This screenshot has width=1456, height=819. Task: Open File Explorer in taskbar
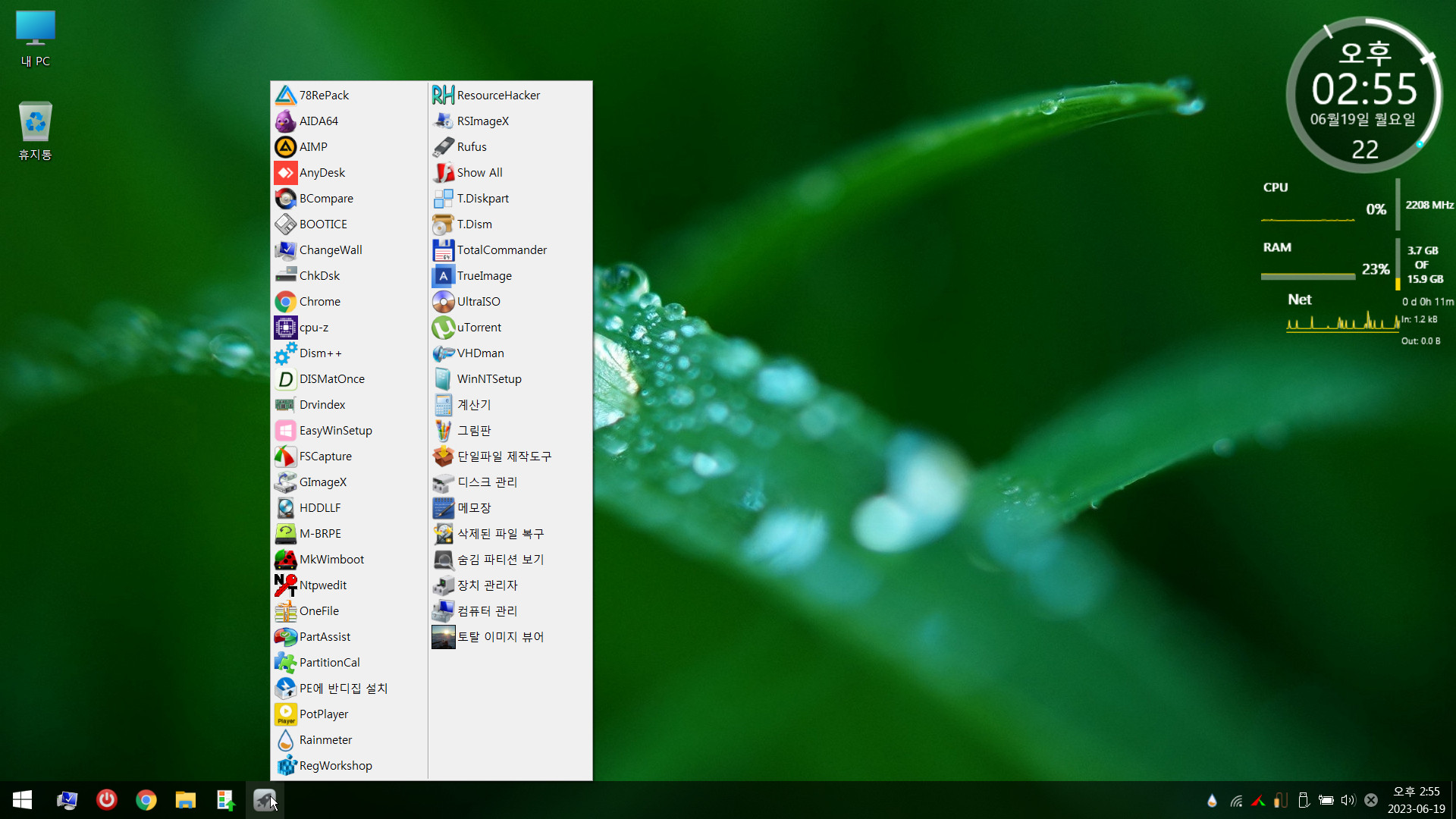[x=186, y=800]
